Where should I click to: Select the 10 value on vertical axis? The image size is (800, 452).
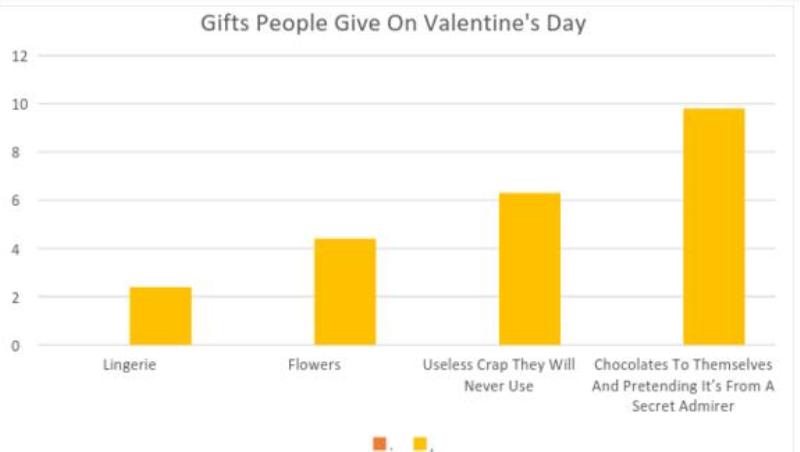tap(19, 104)
